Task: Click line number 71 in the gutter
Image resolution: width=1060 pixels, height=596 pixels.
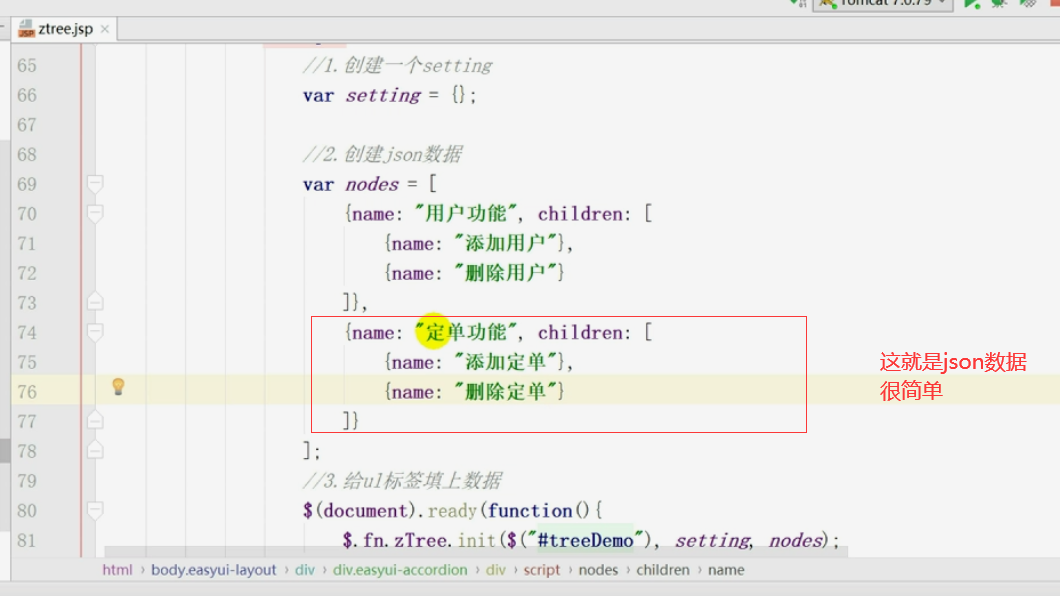Action: pos(27,243)
